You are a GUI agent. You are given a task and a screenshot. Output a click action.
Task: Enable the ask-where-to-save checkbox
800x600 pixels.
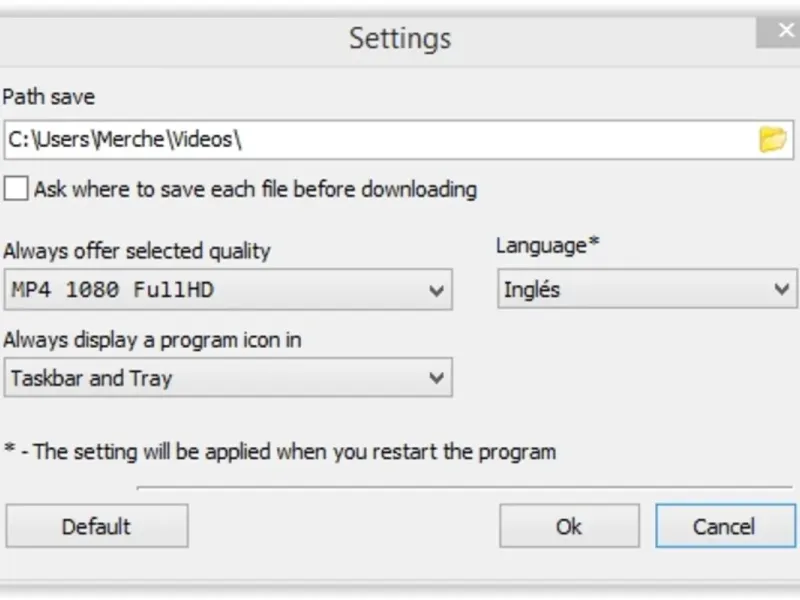coord(16,189)
